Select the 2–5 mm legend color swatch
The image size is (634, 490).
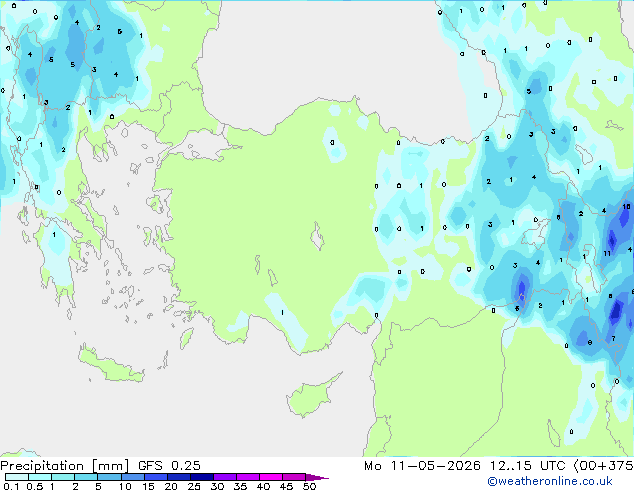(x=86, y=477)
